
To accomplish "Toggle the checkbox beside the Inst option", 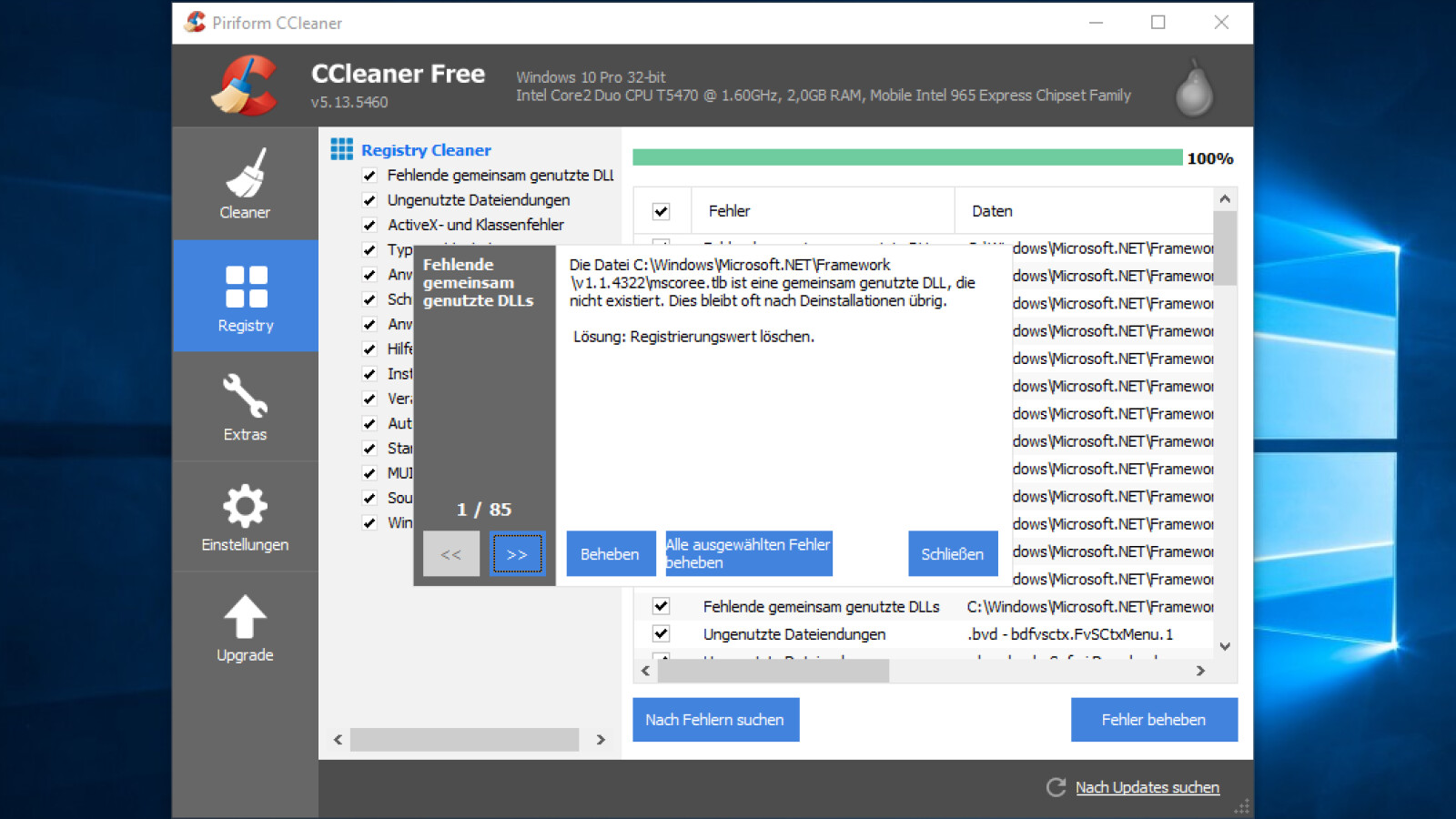I will [x=369, y=374].
